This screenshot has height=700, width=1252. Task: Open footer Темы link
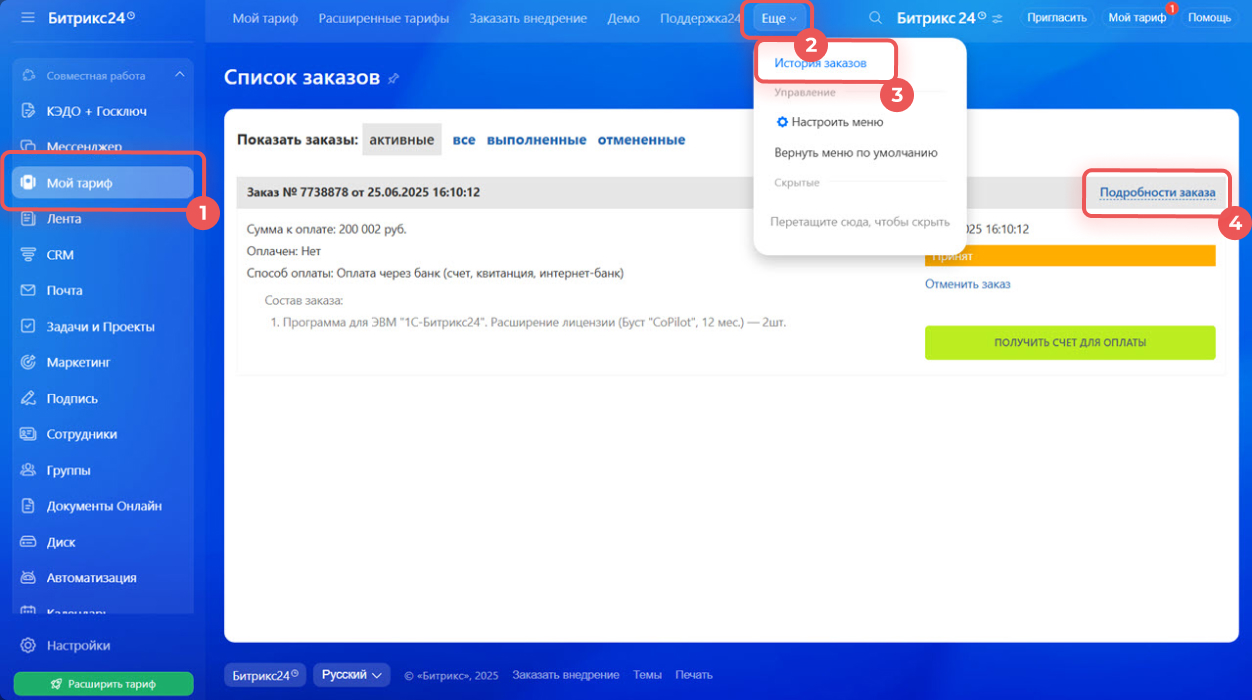[647, 675]
